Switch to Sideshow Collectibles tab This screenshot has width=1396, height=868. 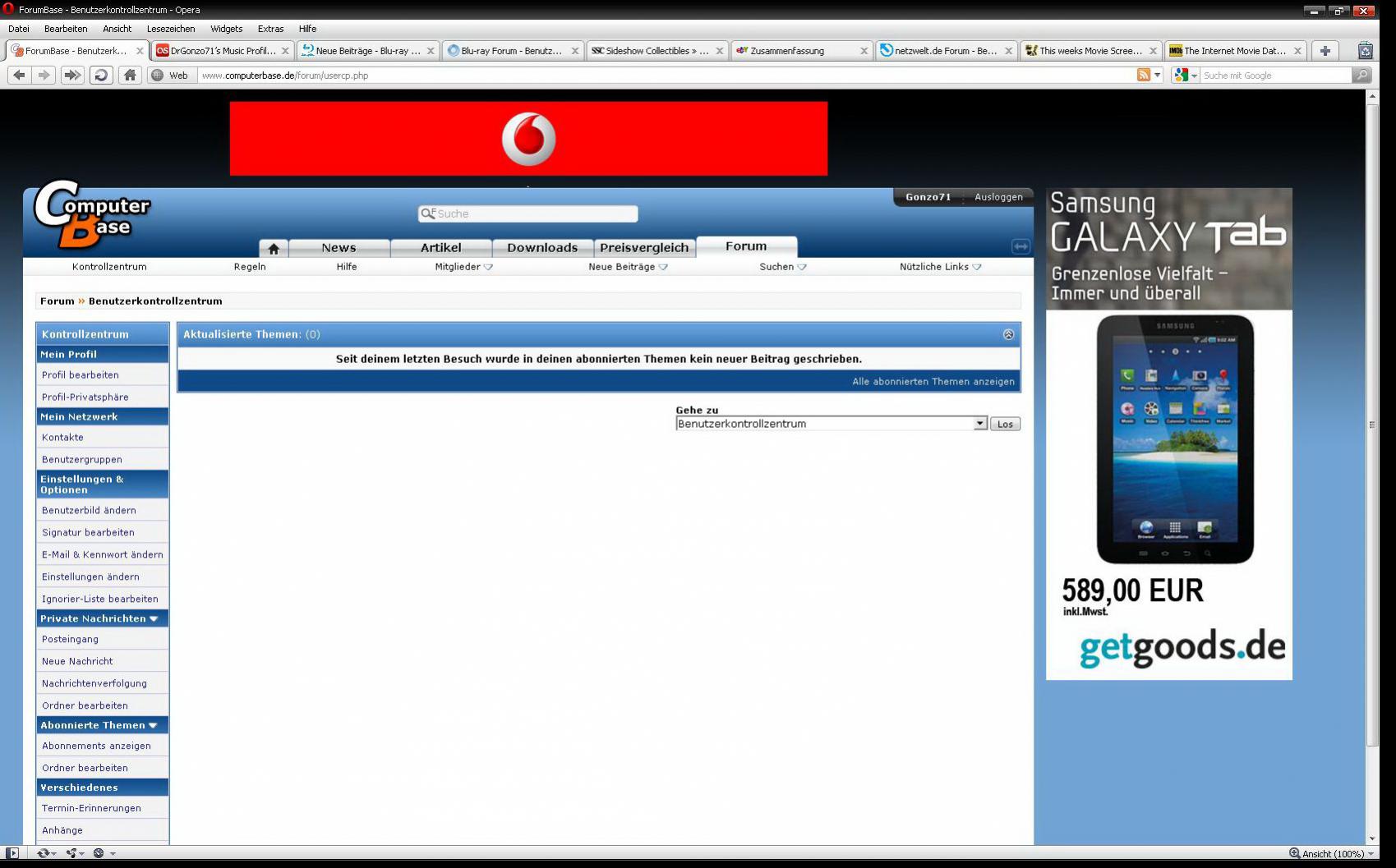pyautogui.click(x=657, y=51)
